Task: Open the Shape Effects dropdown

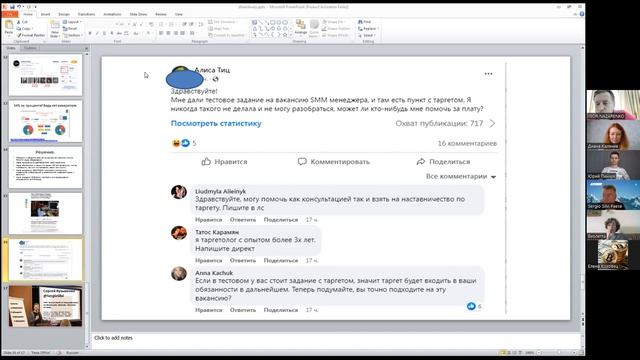Action: (336, 35)
